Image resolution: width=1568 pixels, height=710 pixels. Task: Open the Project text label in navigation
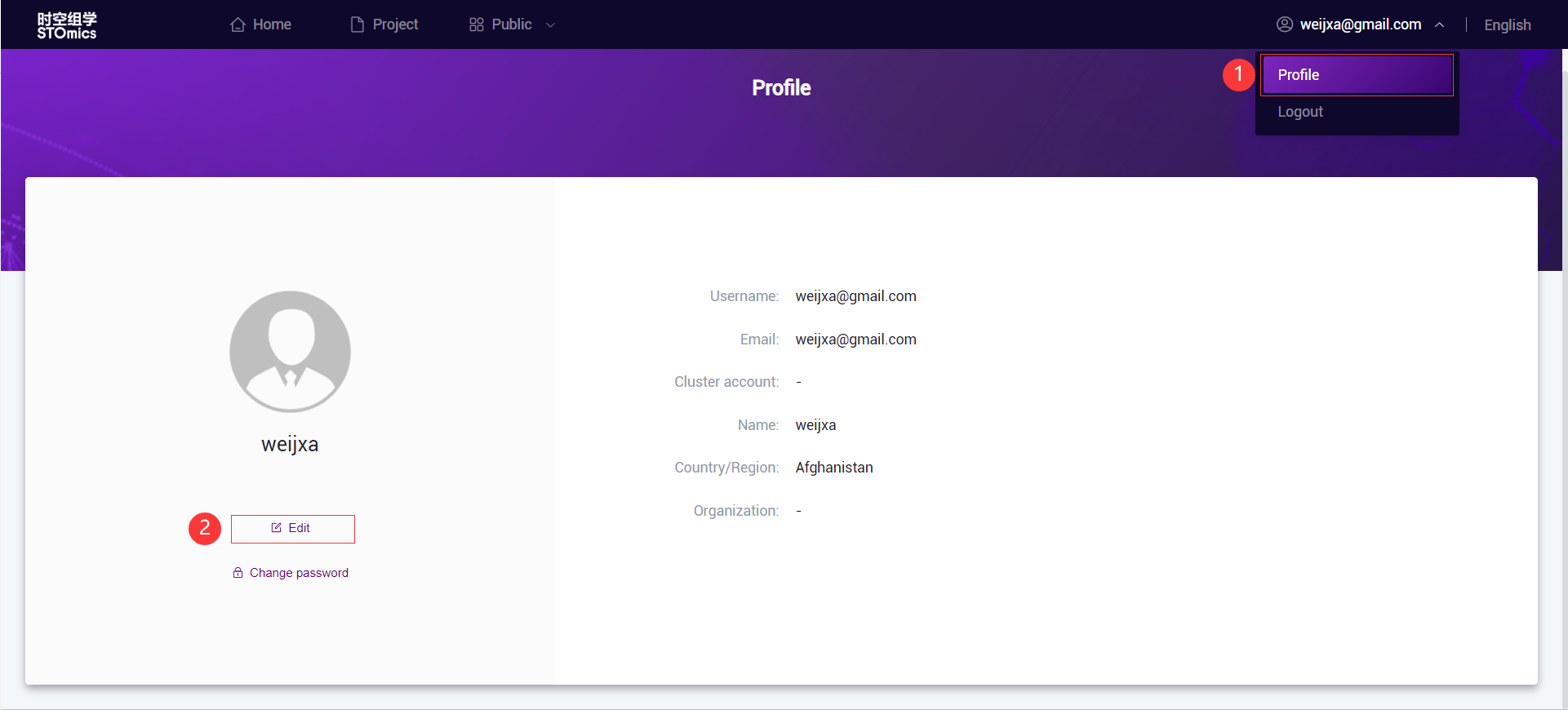tap(395, 24)
